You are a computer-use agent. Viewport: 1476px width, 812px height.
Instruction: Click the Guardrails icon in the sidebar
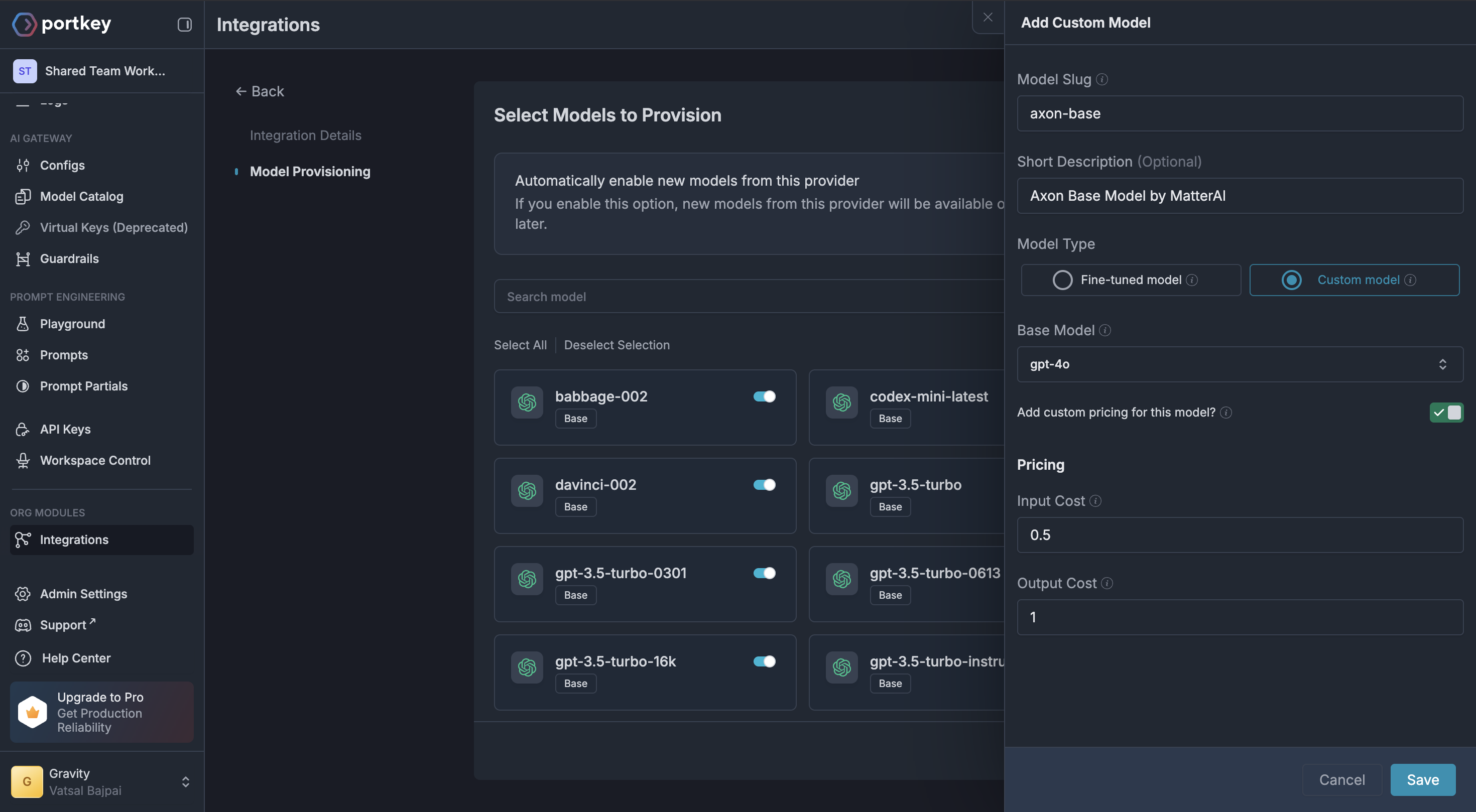tap(23, 259)
